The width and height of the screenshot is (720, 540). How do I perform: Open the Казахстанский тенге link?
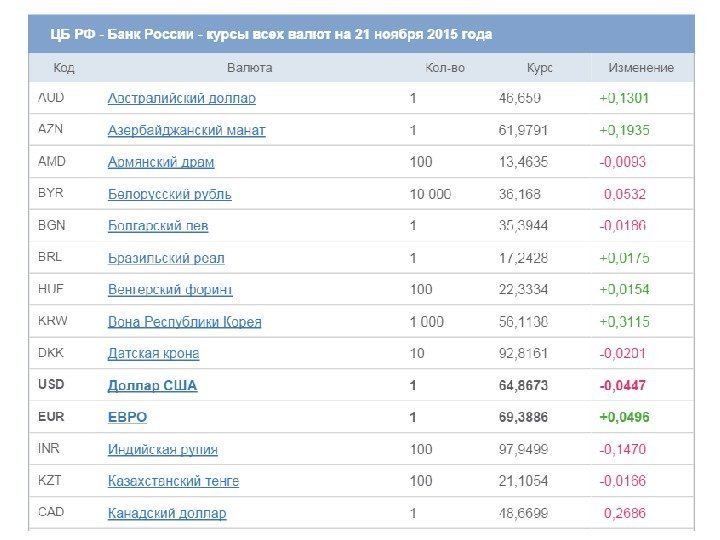click(173, 481)
